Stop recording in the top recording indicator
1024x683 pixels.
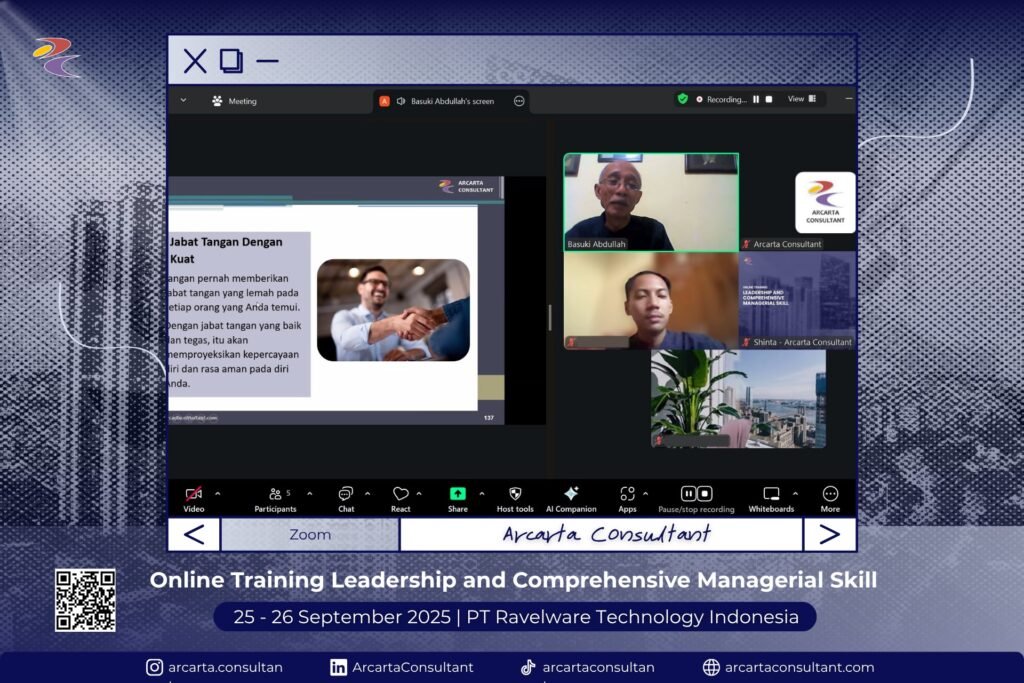tap(768, 99)
